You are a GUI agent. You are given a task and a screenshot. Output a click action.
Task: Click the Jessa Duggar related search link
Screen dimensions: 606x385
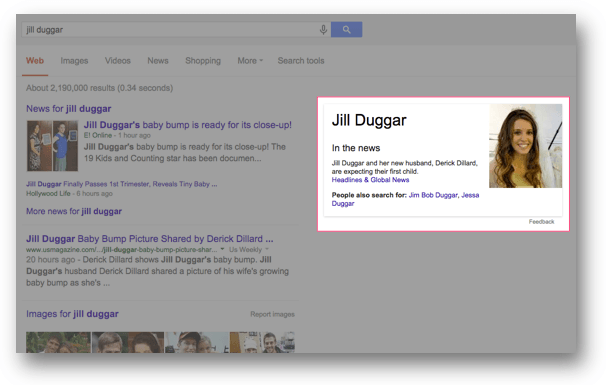(470, 195)
